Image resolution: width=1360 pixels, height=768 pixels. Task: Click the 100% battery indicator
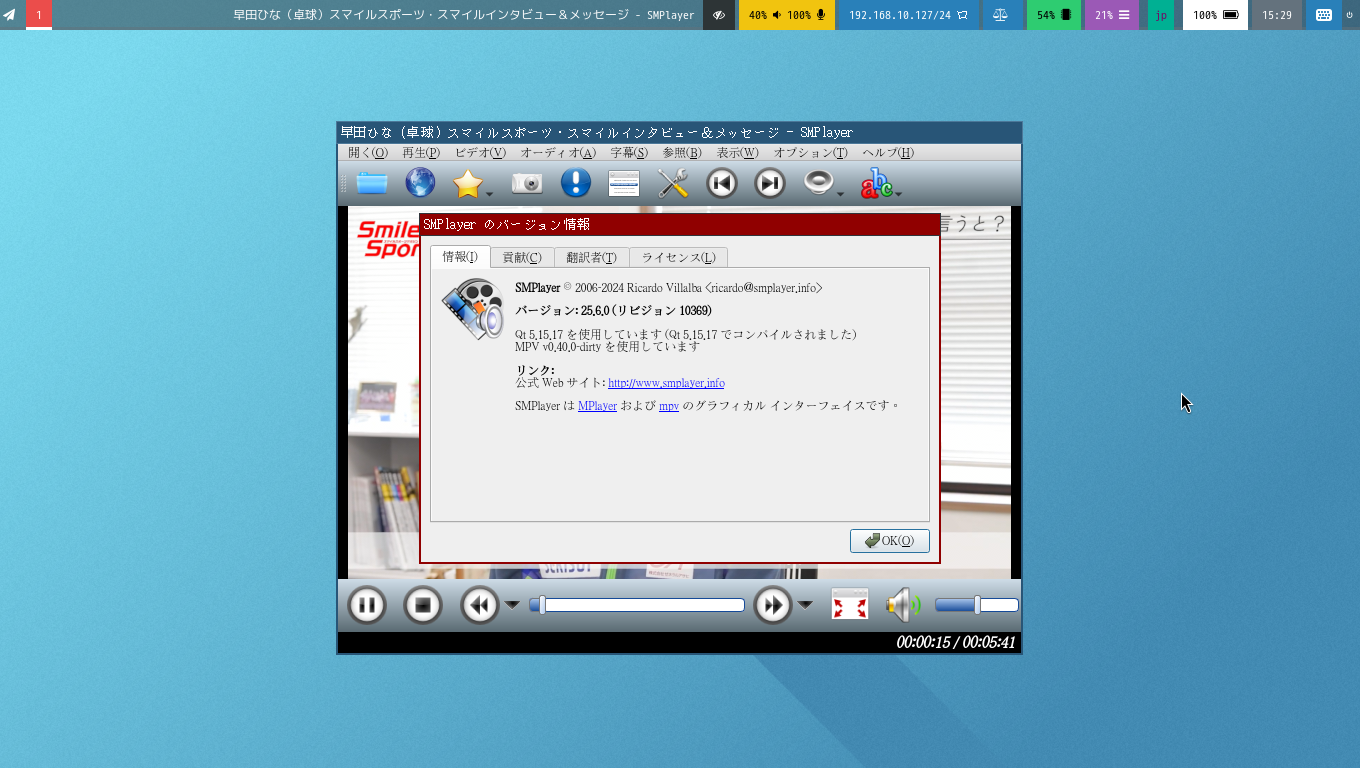(1215, 15)
